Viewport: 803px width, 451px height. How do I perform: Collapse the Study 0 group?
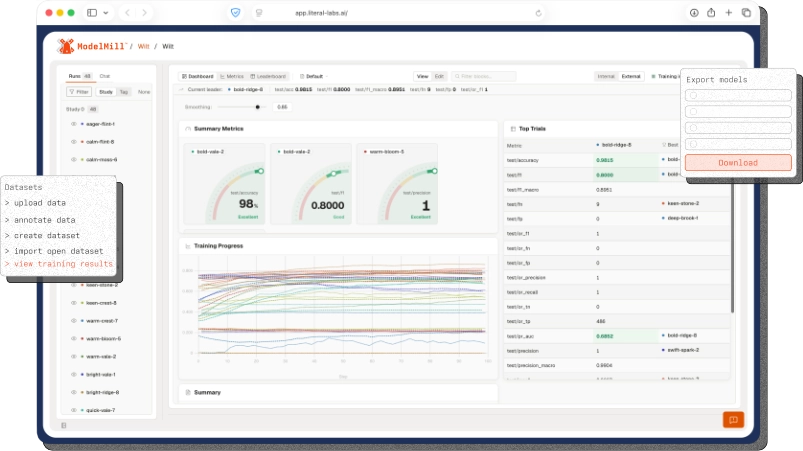coord(81,109)
